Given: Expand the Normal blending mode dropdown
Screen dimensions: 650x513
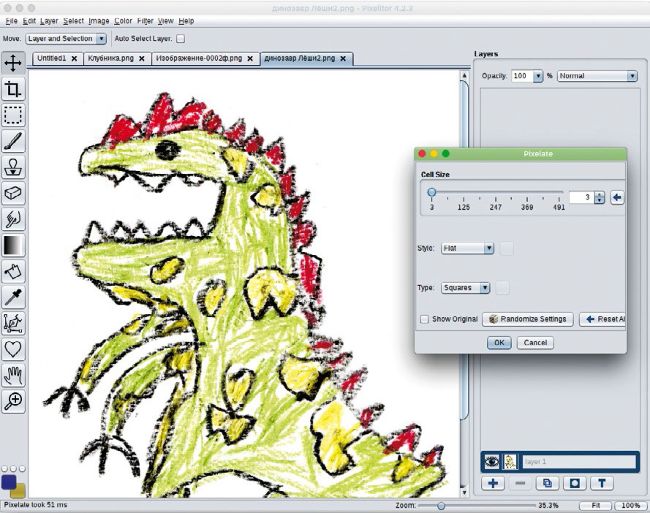Looking at the screenshot, I should coord(597,76).
